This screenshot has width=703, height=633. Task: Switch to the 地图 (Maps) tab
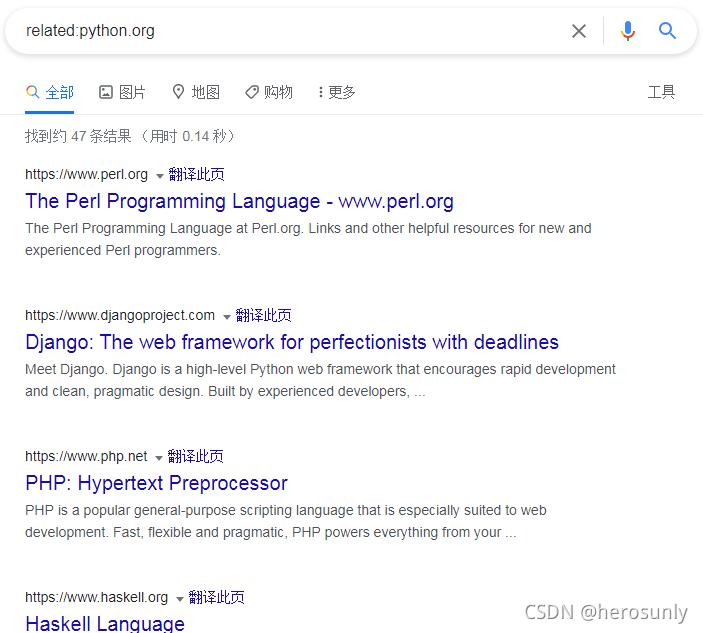point(196,92)
